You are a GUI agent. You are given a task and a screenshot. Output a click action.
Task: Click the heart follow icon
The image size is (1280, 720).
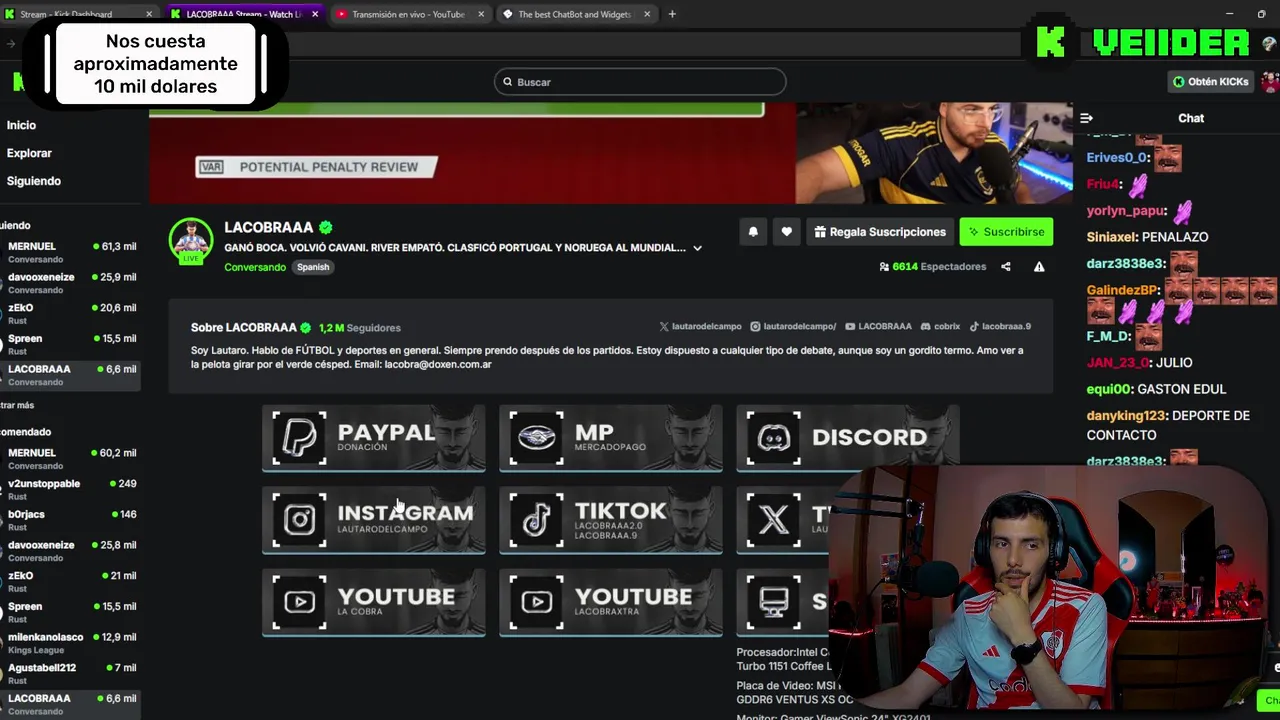coord(787,232)
